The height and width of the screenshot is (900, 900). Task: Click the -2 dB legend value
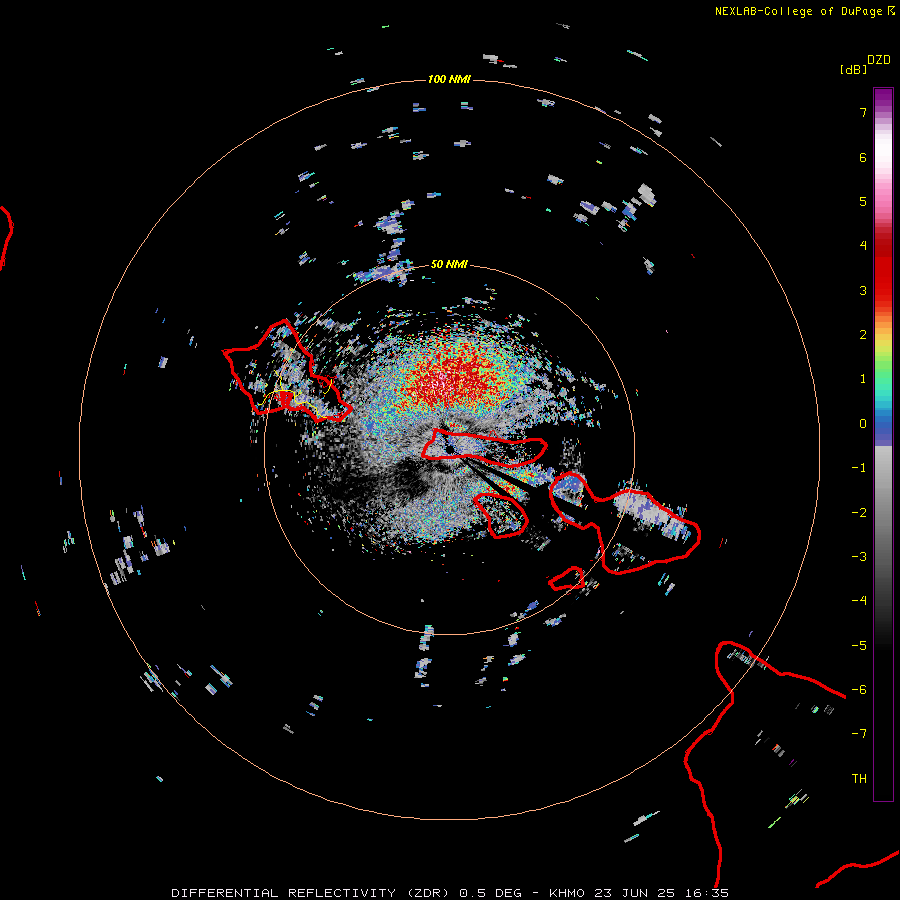point(859,513)
